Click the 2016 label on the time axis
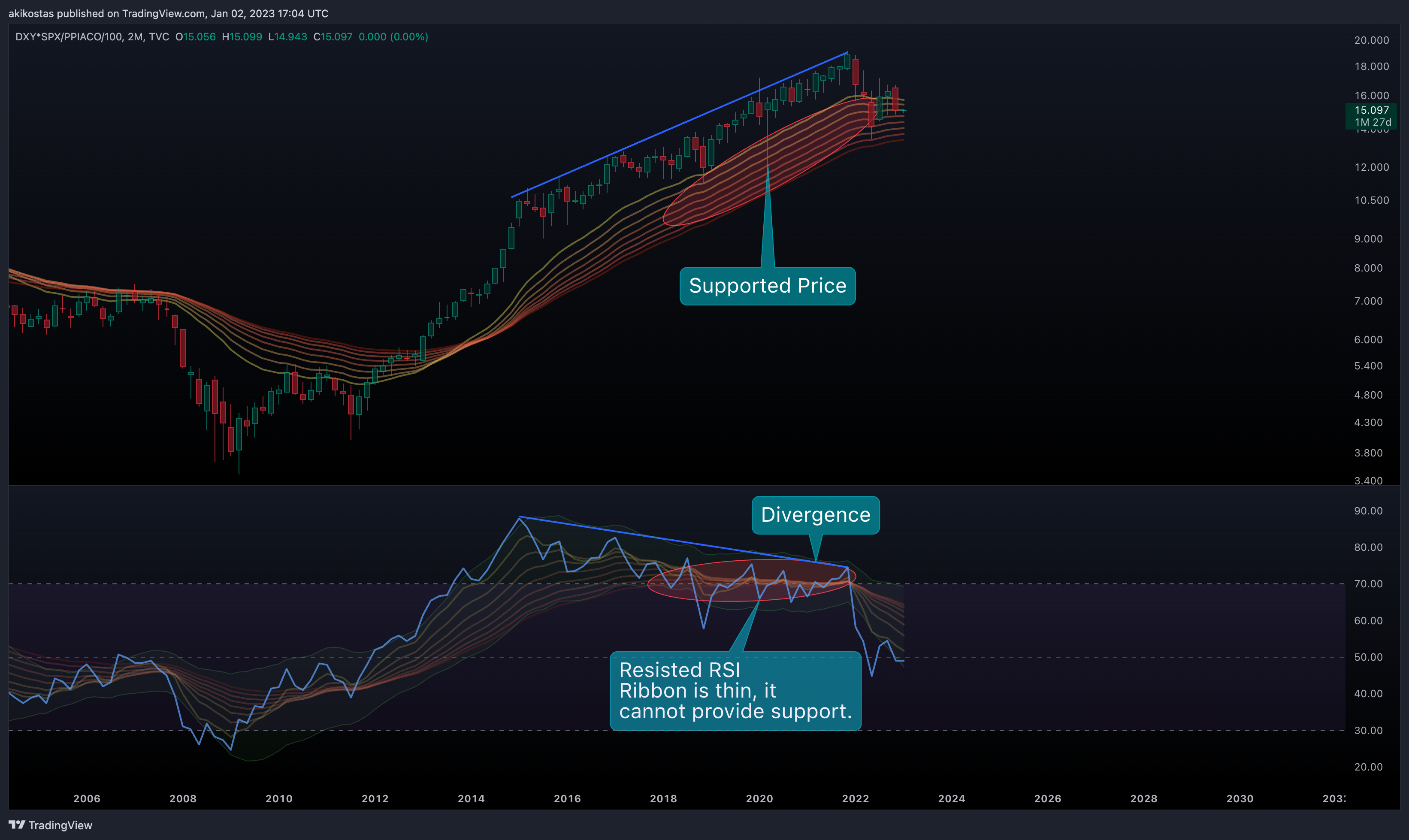1409x840 pixels. point(567,798)
